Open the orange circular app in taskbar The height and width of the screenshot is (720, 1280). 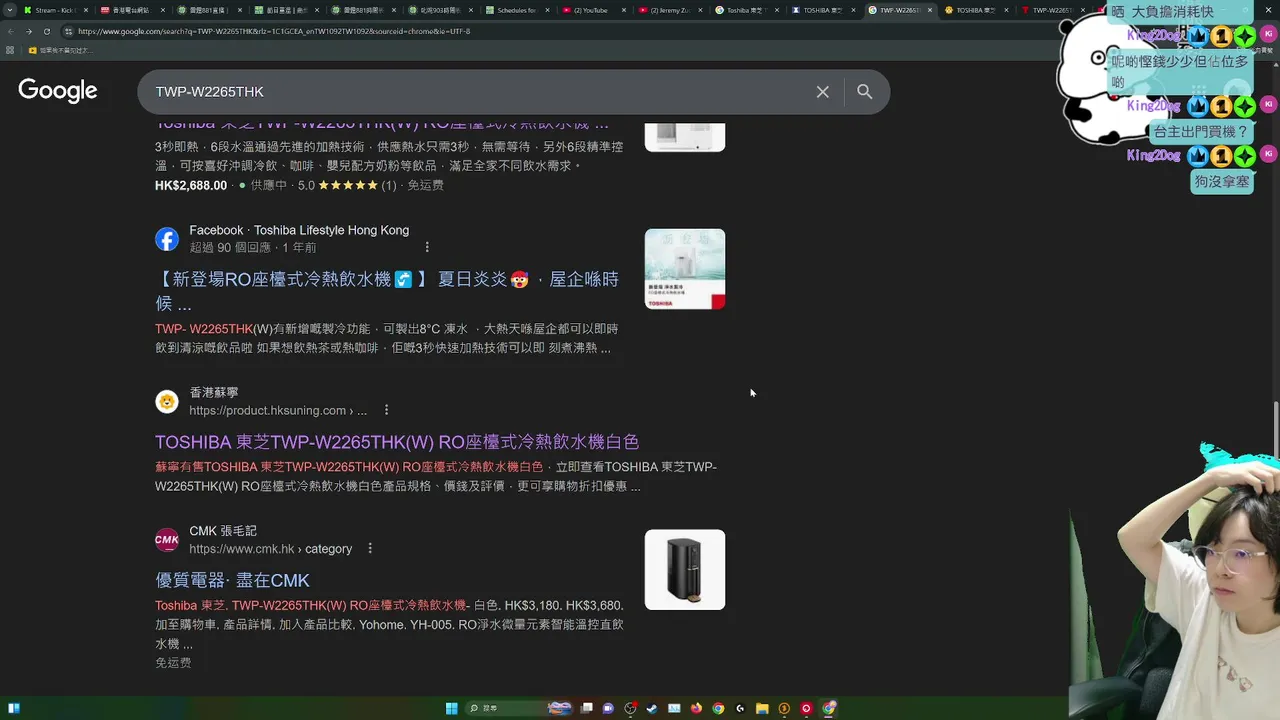[x=784, y=709]
